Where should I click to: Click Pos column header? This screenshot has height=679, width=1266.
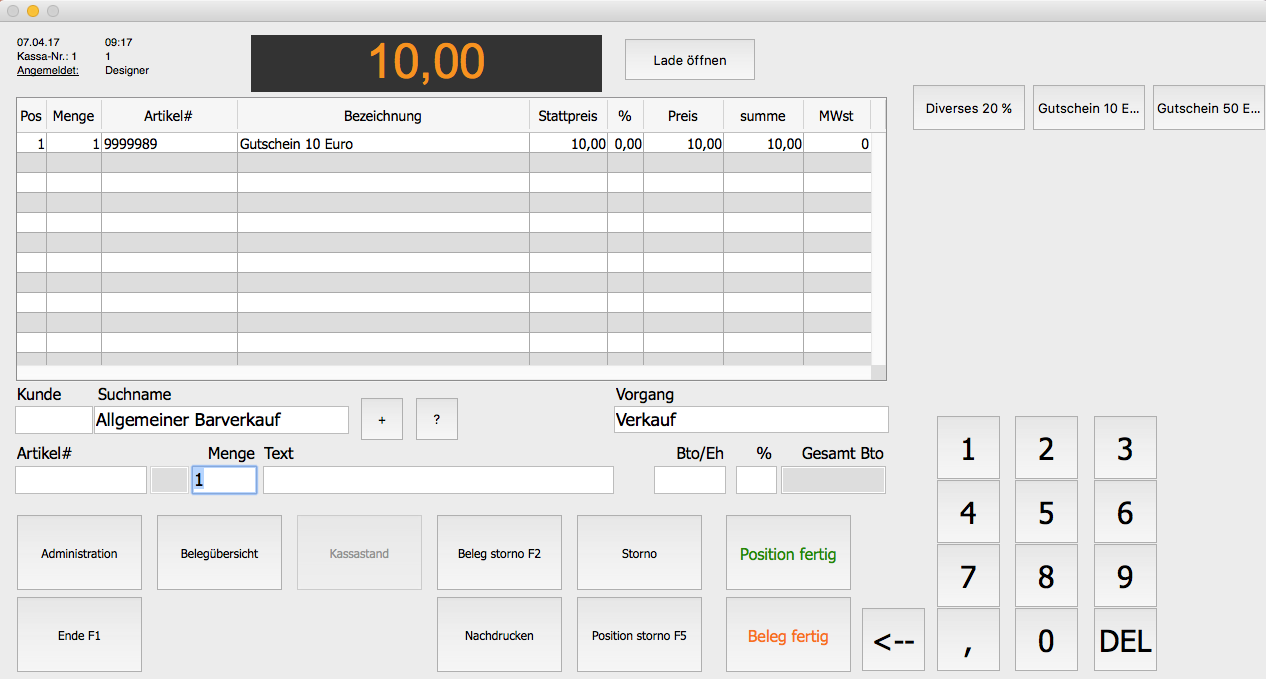point(31,116)
